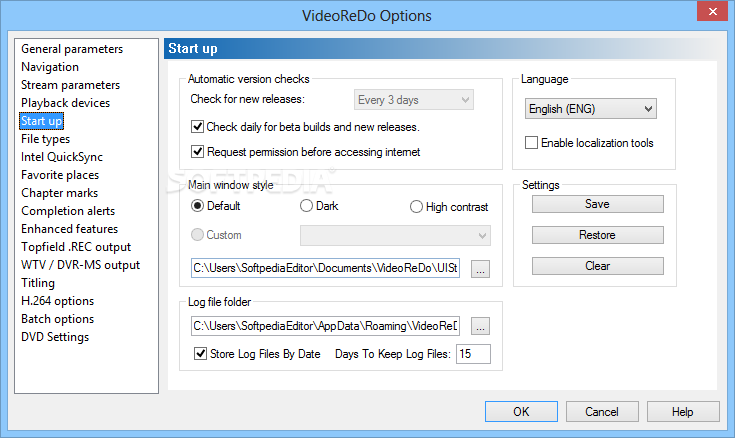Toggle daily check for beta builds

(x=197, y=127)
